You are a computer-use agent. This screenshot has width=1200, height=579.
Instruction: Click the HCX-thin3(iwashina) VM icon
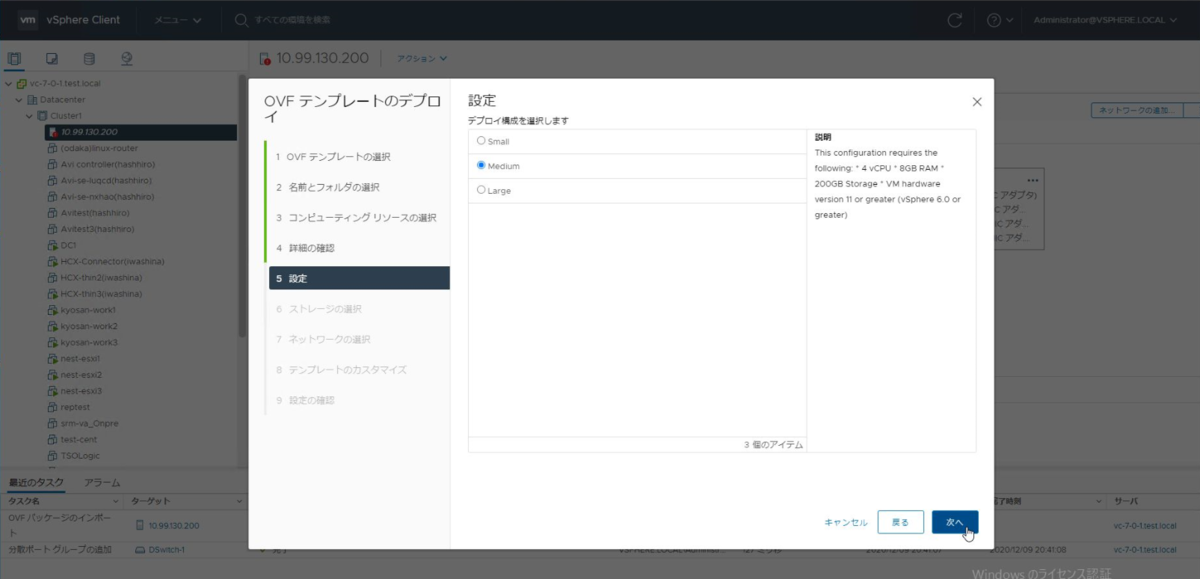click(x=53, y=294)
